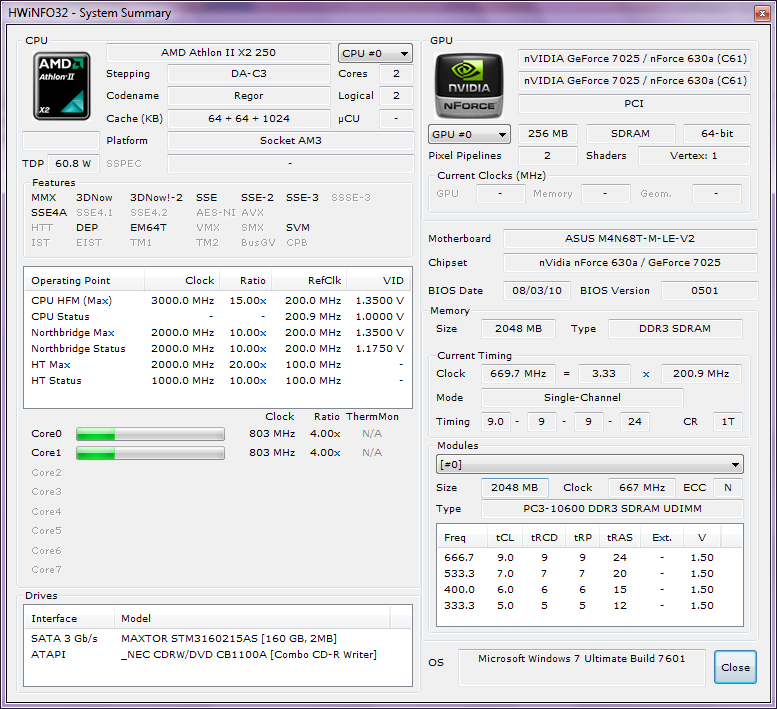Select the 333.3 frequency timing row

pyautogui.click(x=590, y=605)
